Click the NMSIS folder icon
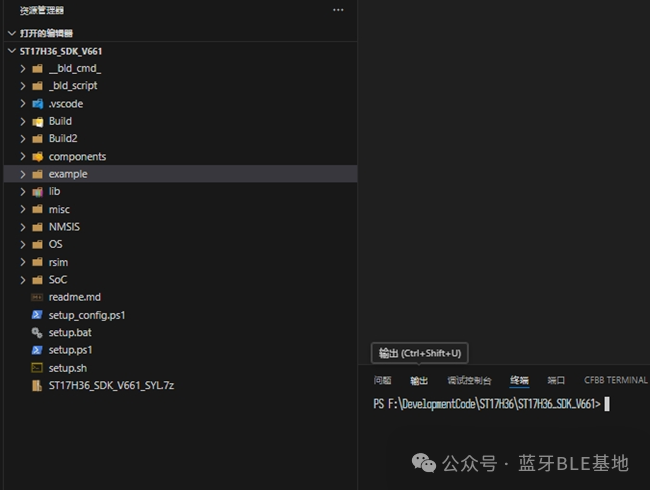 [37, 227]
